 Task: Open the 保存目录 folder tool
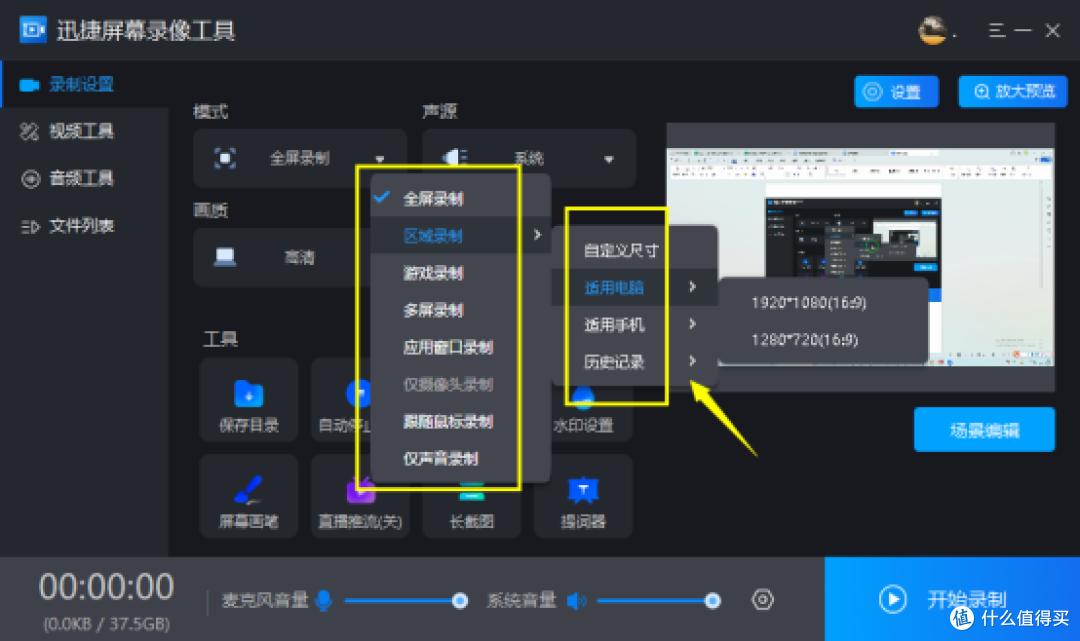[x=249, y=400]
